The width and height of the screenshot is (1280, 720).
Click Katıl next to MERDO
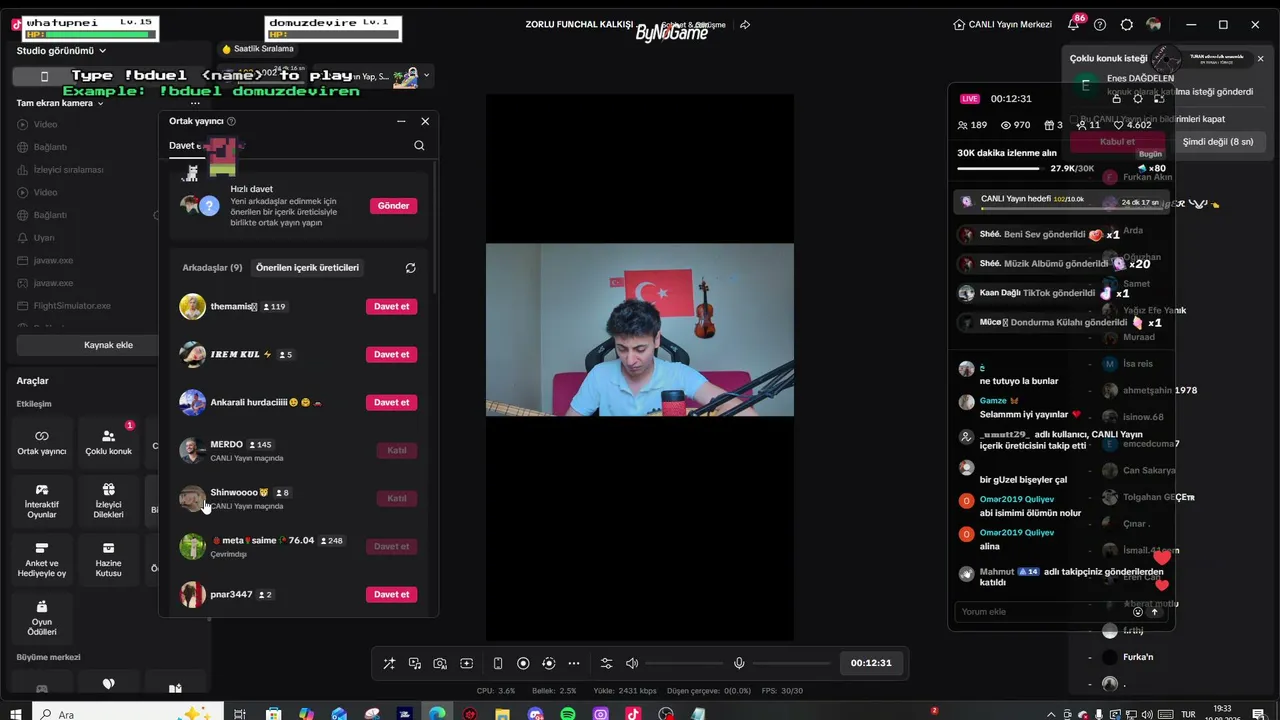coord(397,451)
